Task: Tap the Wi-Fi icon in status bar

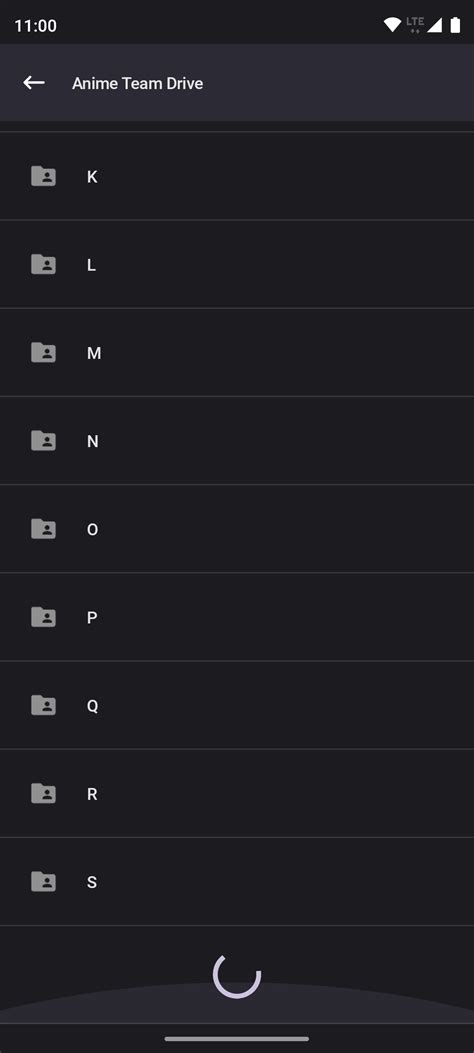Action: [x=392, y=26]
